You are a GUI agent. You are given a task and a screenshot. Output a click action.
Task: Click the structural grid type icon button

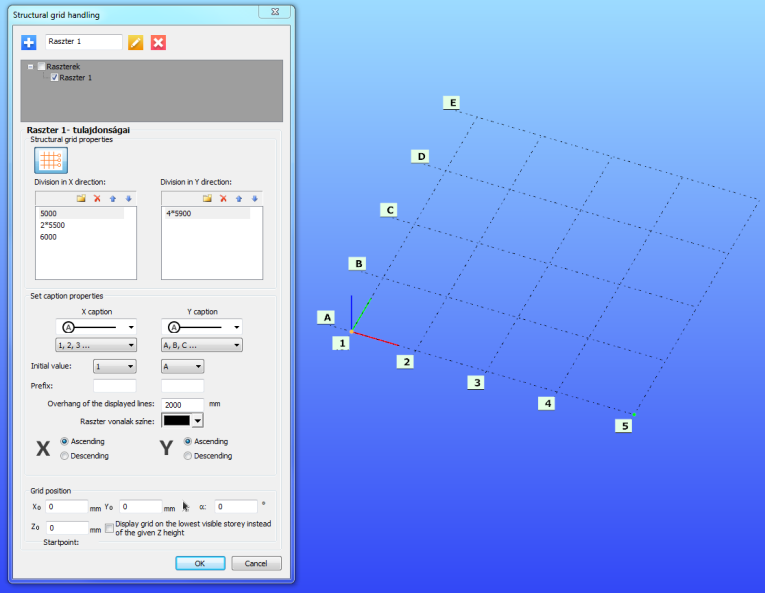coord(51,160)
